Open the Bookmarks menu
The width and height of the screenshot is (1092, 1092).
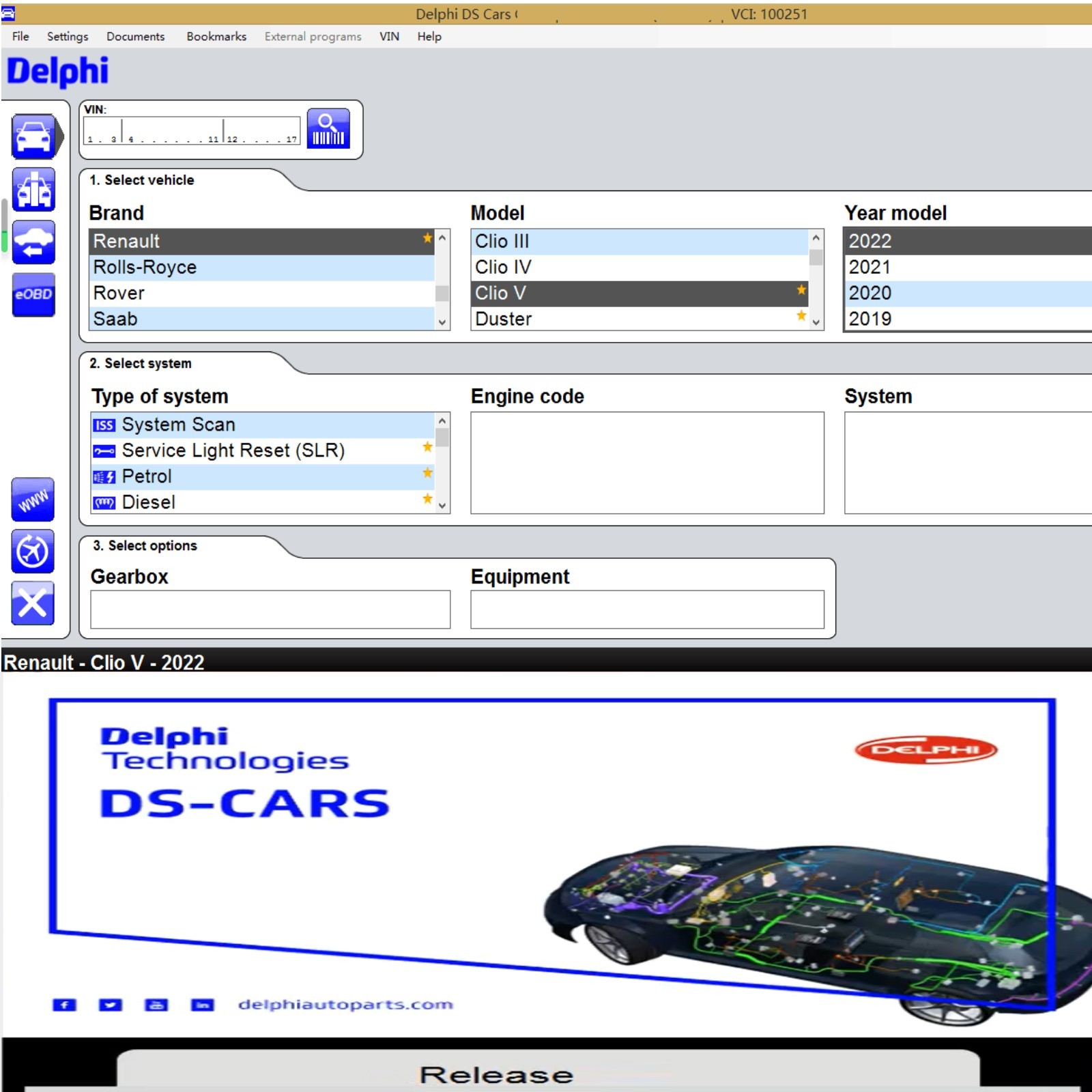(x=216, y=36)
